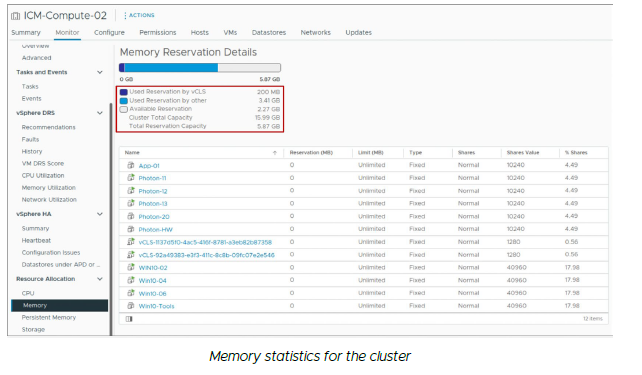642x375 pixels.
Task: Open the column chooser icon below table
Action: point(129,319)
